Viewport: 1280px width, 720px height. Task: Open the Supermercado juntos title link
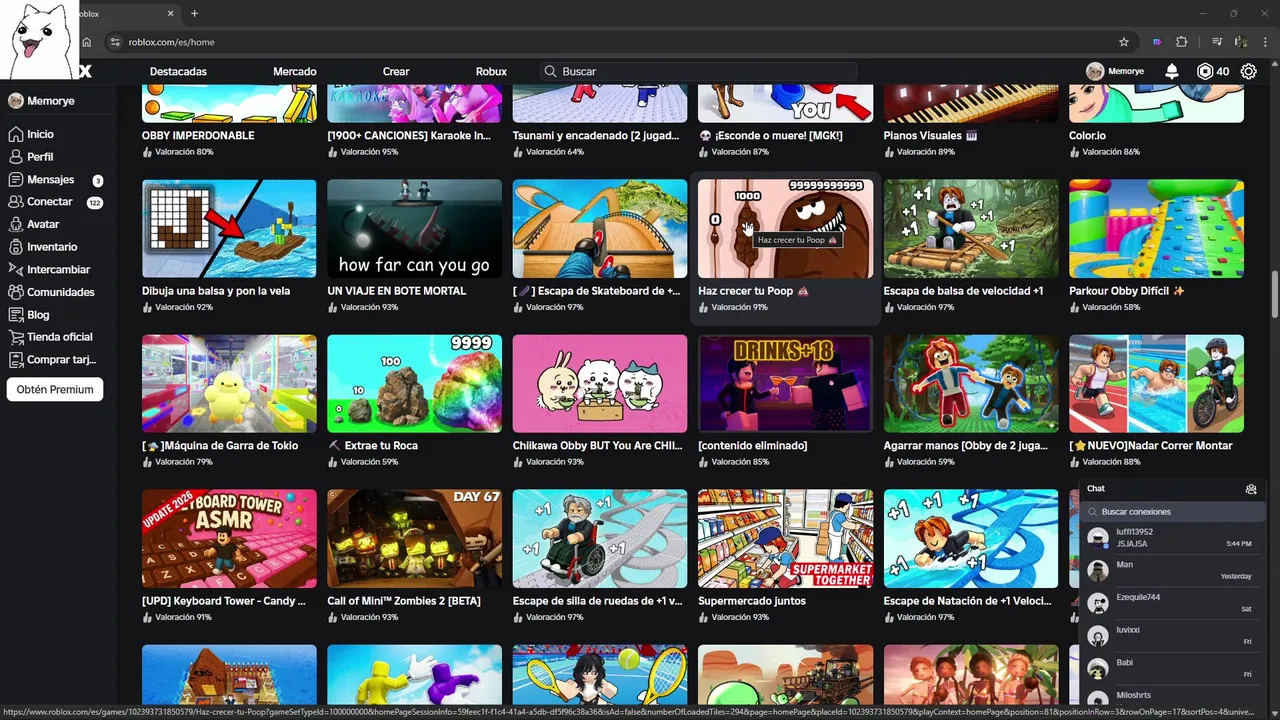(x=752, y=601)
